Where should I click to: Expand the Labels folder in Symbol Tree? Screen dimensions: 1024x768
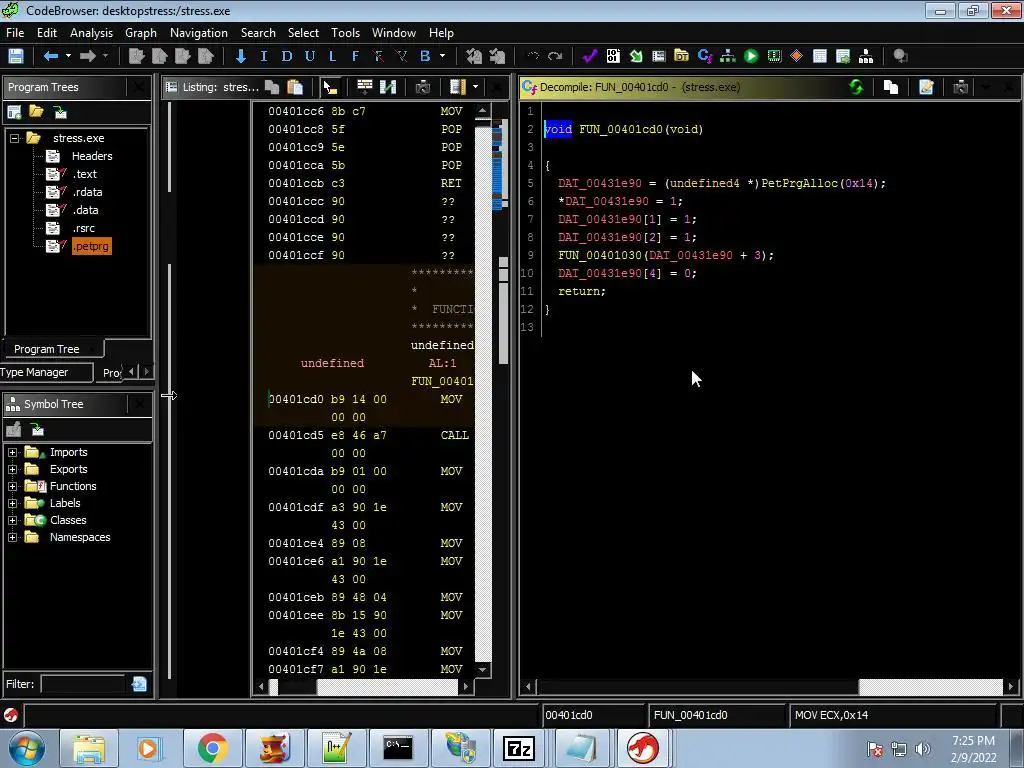pyautogui.click(x=12, y=504)
